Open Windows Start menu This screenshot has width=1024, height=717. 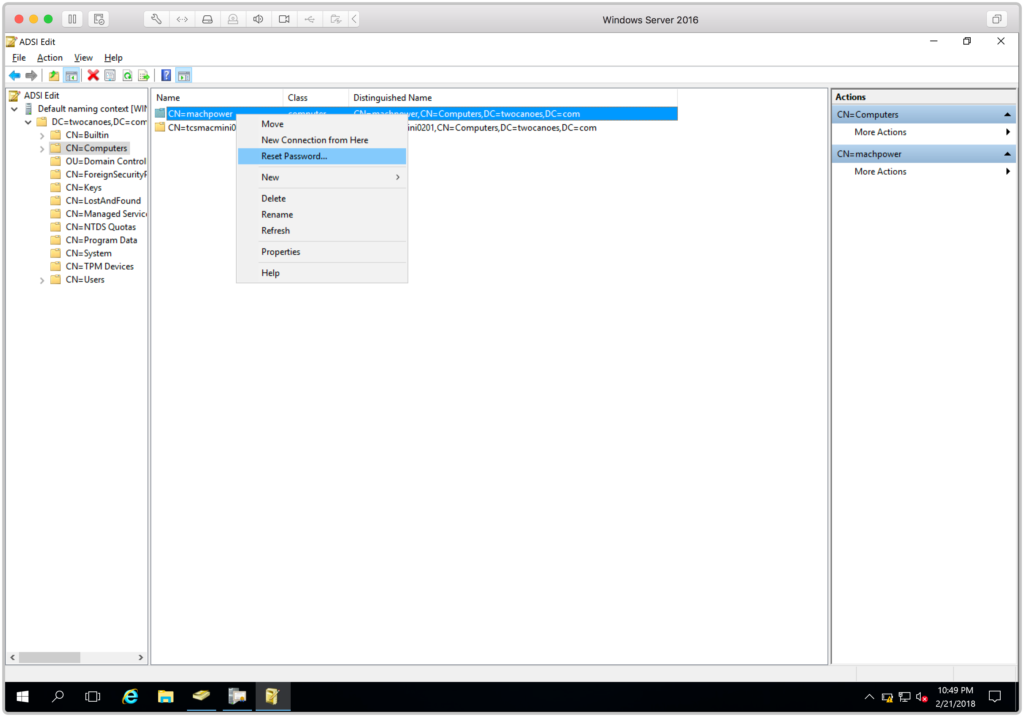point(22,697)
